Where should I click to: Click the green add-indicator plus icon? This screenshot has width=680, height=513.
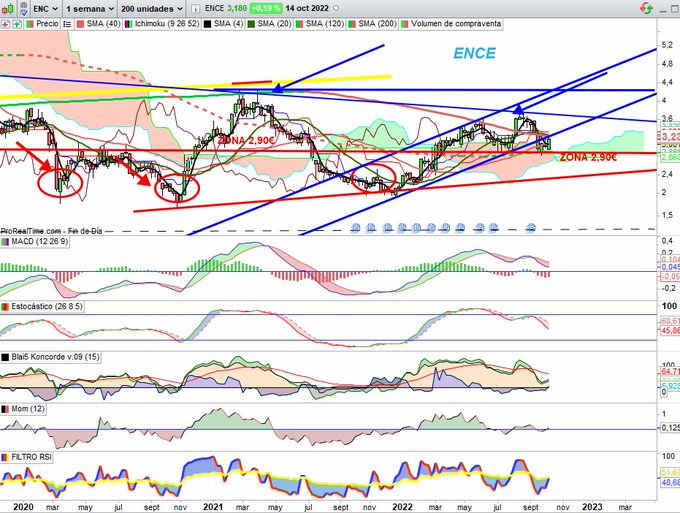pos(16,24)
